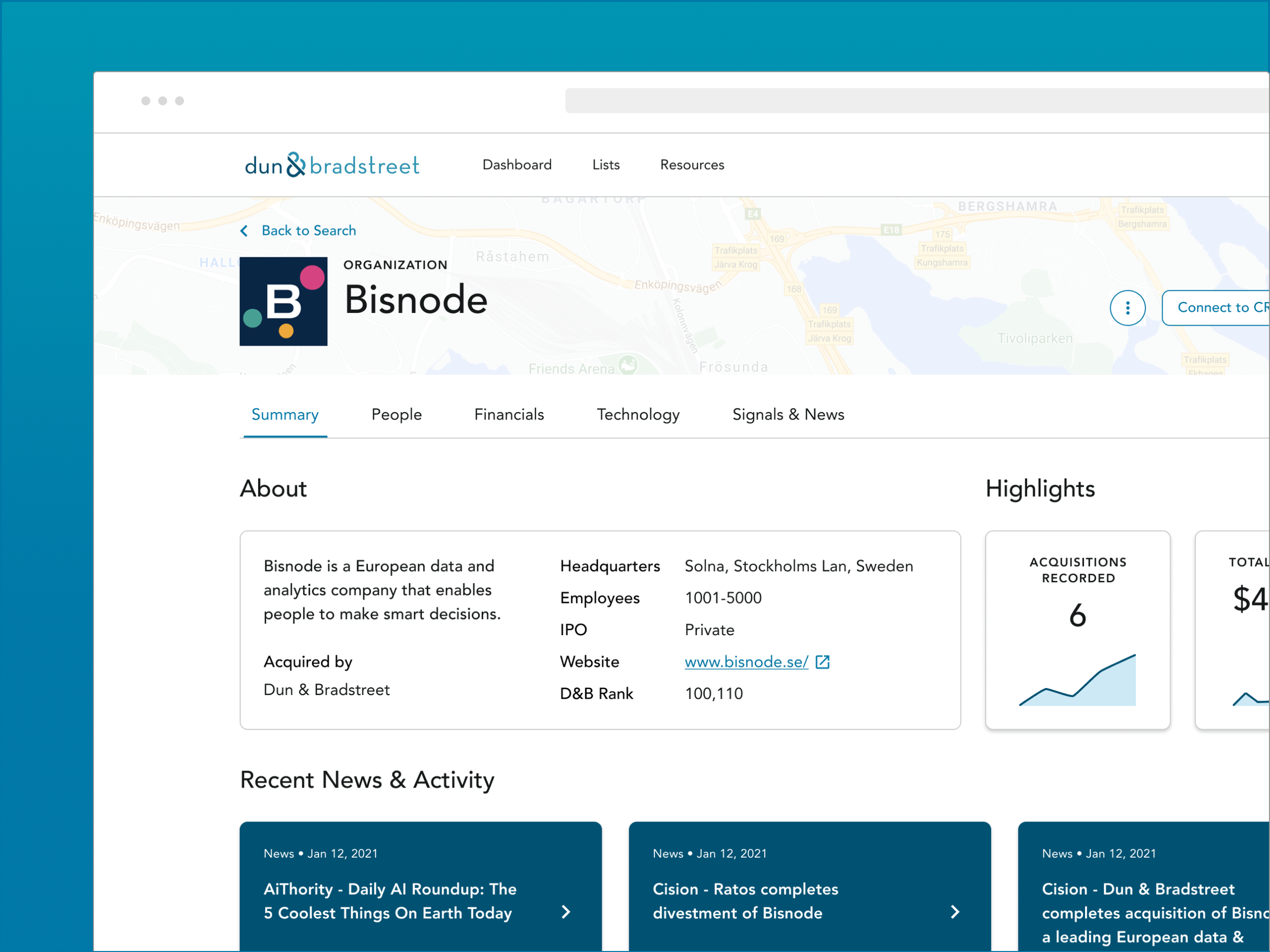Viewport: 1270px width, 952px height.
Task: Open Resources in the navigation
Action: (x=692, y=165)
